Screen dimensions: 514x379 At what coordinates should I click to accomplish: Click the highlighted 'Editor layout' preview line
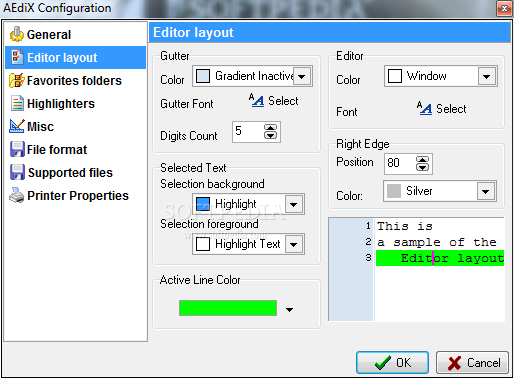(x=440, y=258)
